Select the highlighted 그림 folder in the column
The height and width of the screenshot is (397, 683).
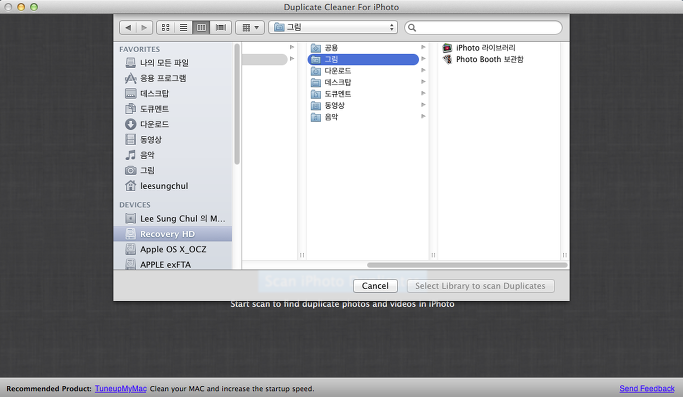(363, 59)
